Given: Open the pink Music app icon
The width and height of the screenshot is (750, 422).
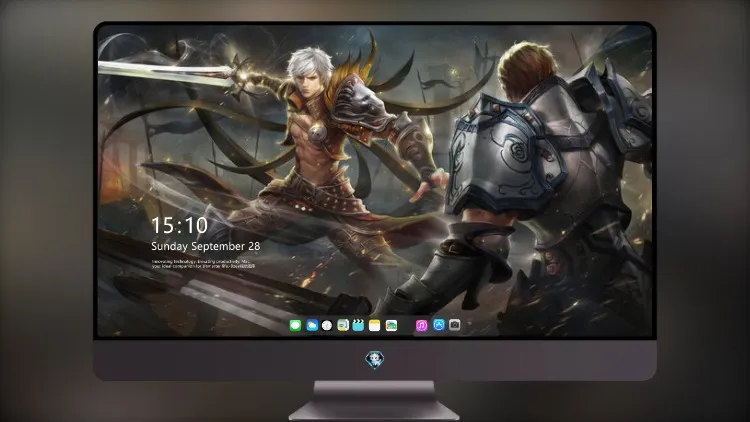Looking at the screenshot, I should point(421,326).
